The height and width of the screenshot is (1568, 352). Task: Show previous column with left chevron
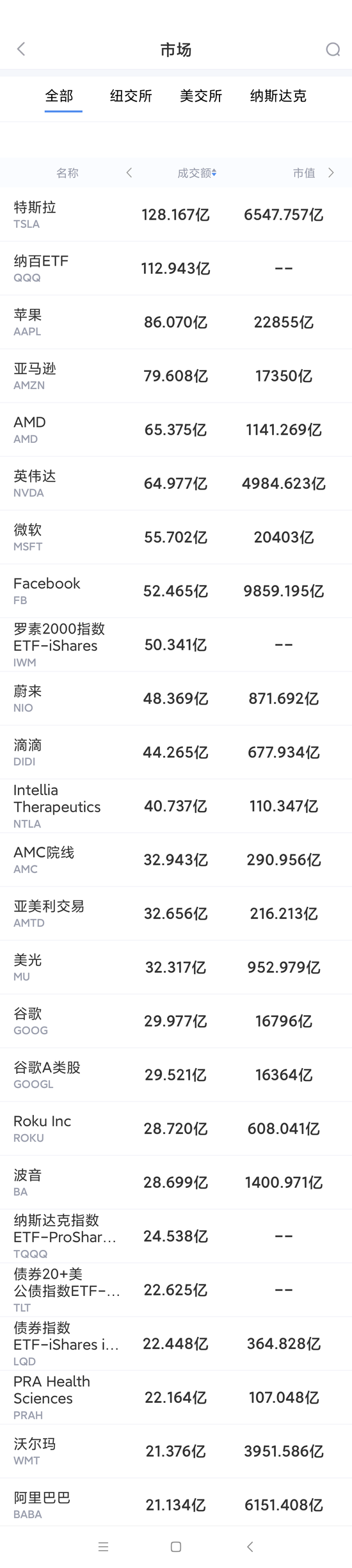click(129, 173)
